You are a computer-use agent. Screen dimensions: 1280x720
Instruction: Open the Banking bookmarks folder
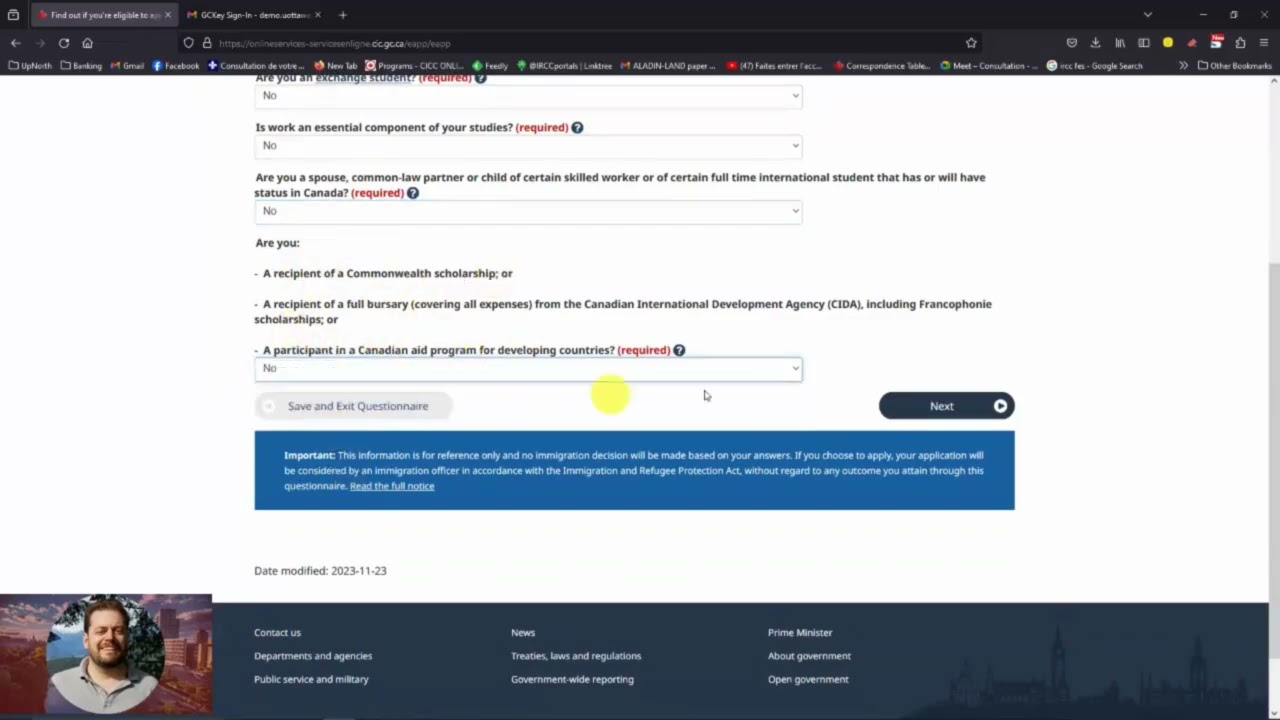[81, 66]
